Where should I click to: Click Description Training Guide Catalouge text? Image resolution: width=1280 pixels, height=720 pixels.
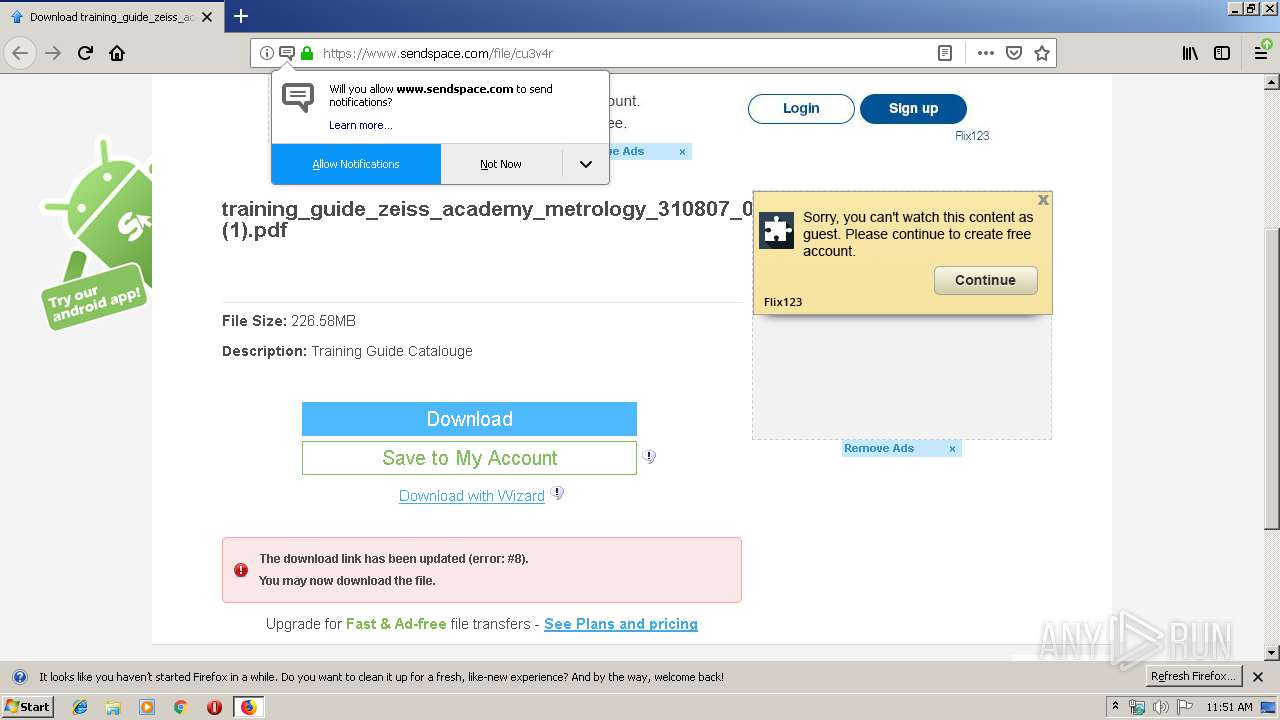pyautogui.click(x=347, y=351)
